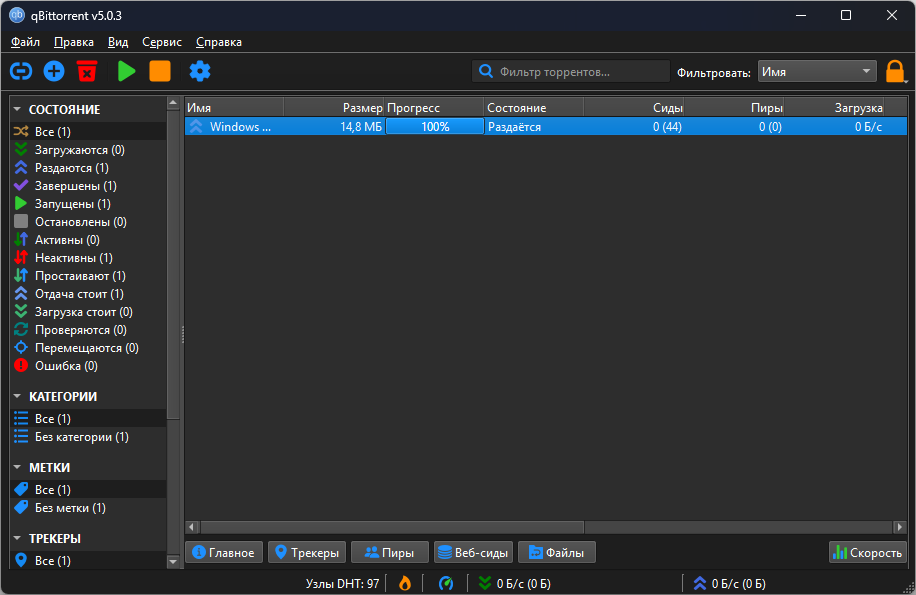Toggle alternative speed limits speedometer icon
The image size is (916, 595).
pyautogui.click(x=446, y=583)
